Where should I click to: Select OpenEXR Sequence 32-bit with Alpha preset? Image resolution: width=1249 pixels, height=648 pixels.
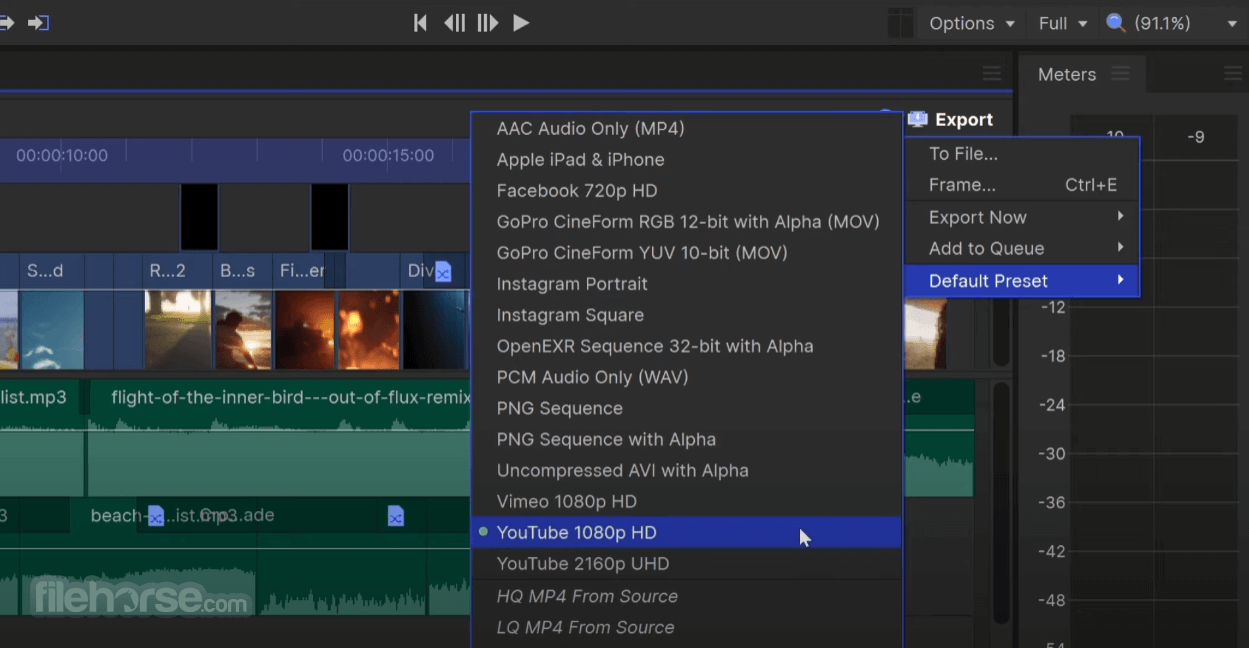coord(686,346)
